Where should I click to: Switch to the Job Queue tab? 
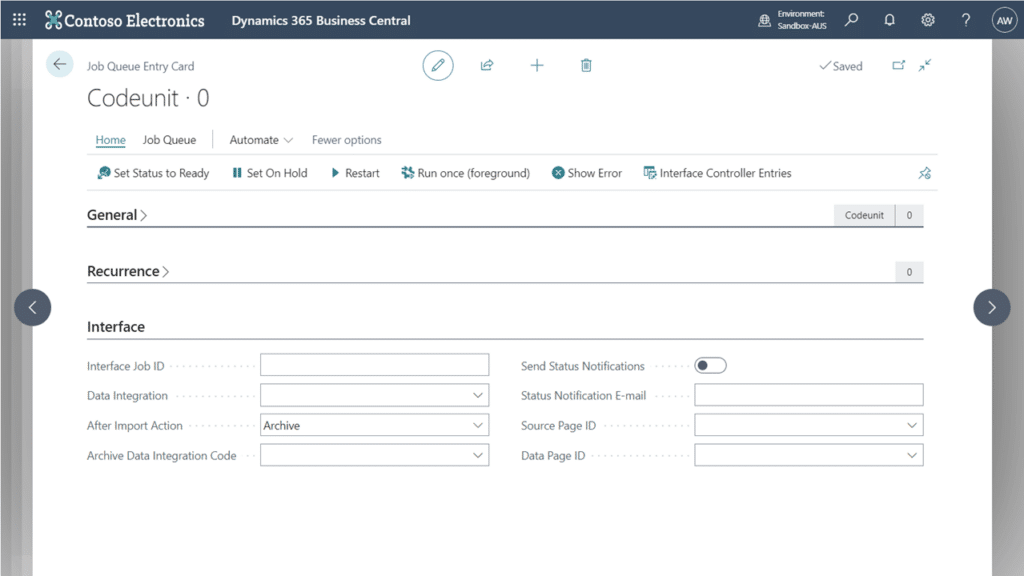pos(168,140)
